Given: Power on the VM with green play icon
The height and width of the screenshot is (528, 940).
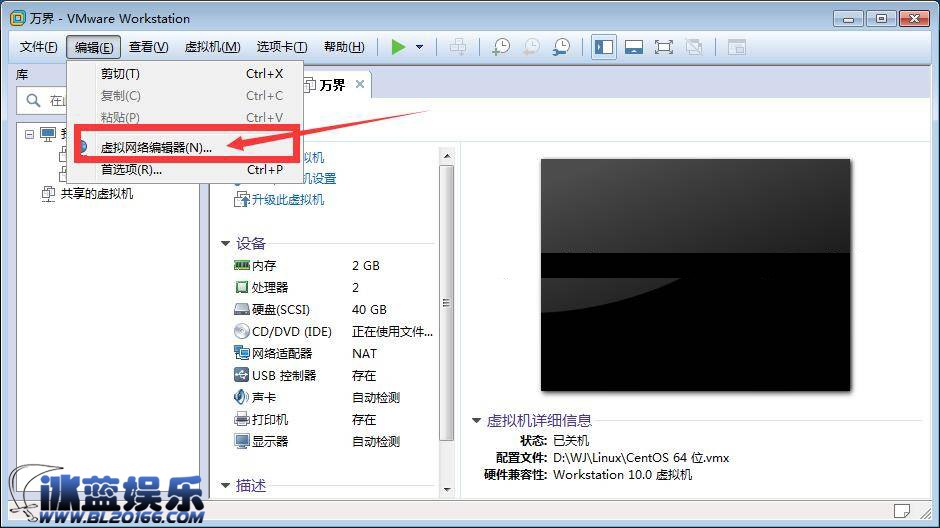Looking at the screenshot, I should 398,47.
